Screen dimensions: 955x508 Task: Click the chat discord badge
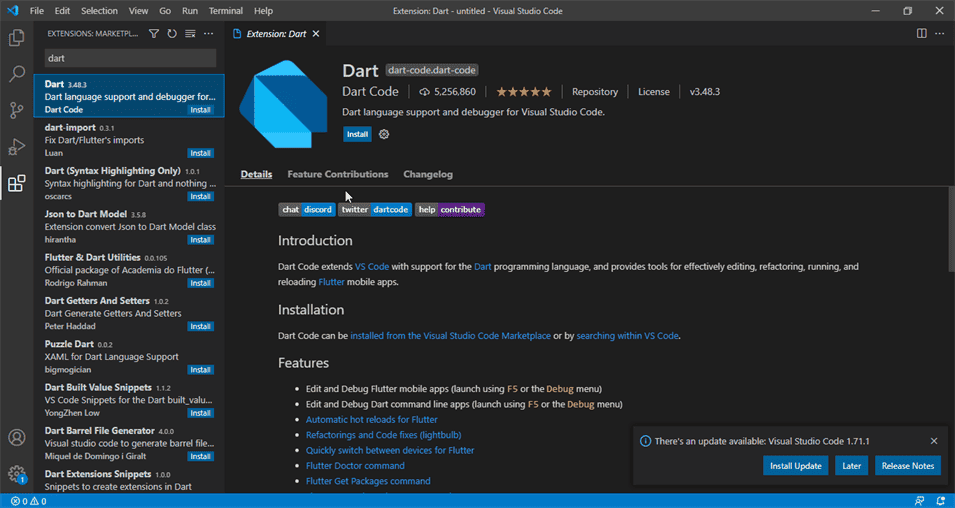tap(307, 210)
